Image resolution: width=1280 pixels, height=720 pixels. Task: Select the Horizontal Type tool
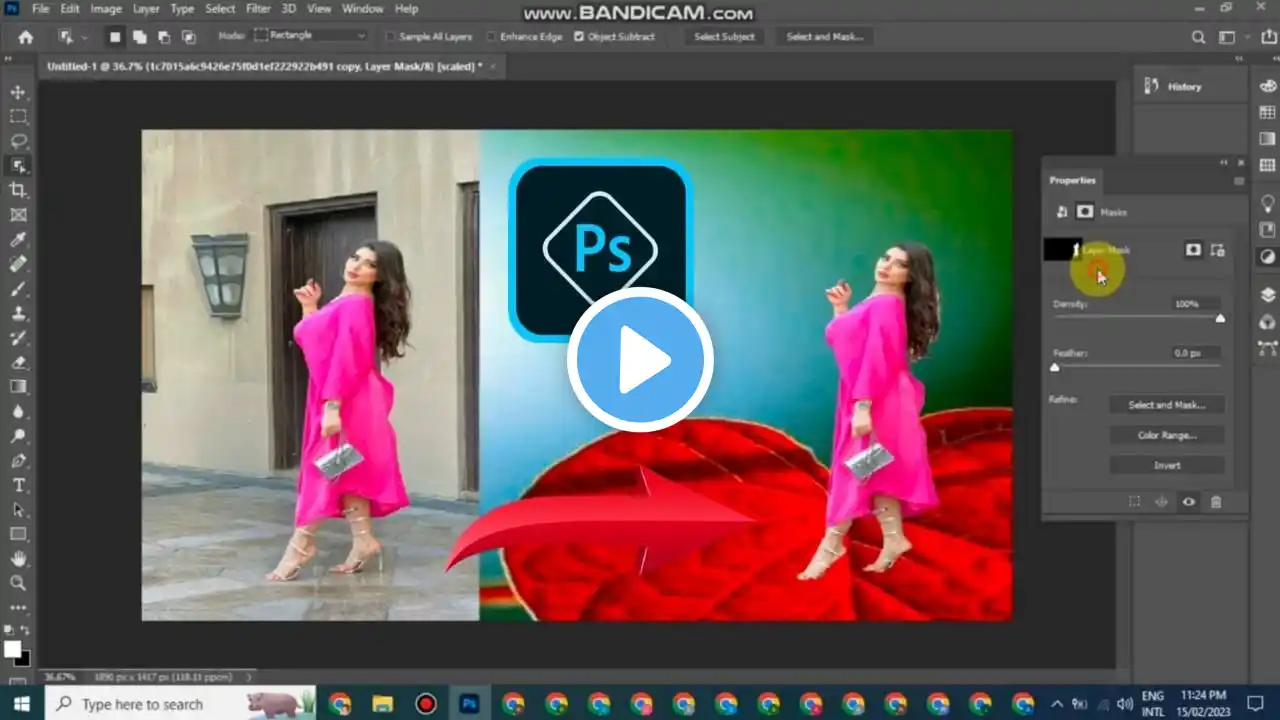[x=18, y=485]
